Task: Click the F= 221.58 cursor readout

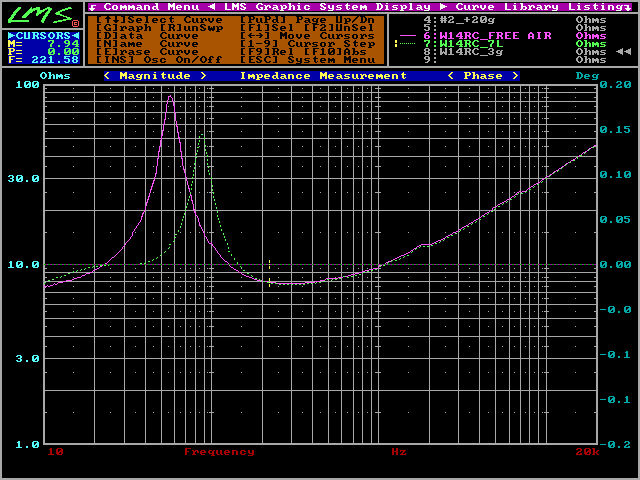Action: [x=43, y=60]
